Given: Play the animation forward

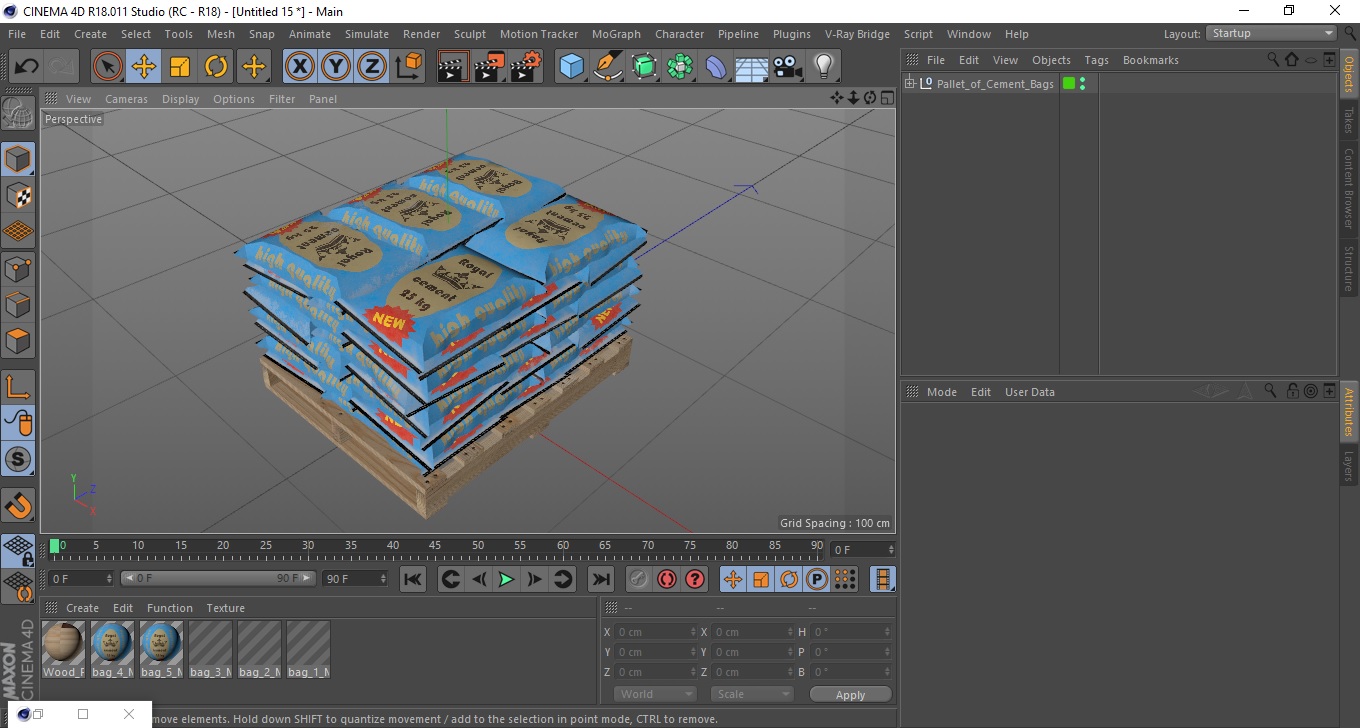Looking at the screenshot, I should (x=506, y=579).
